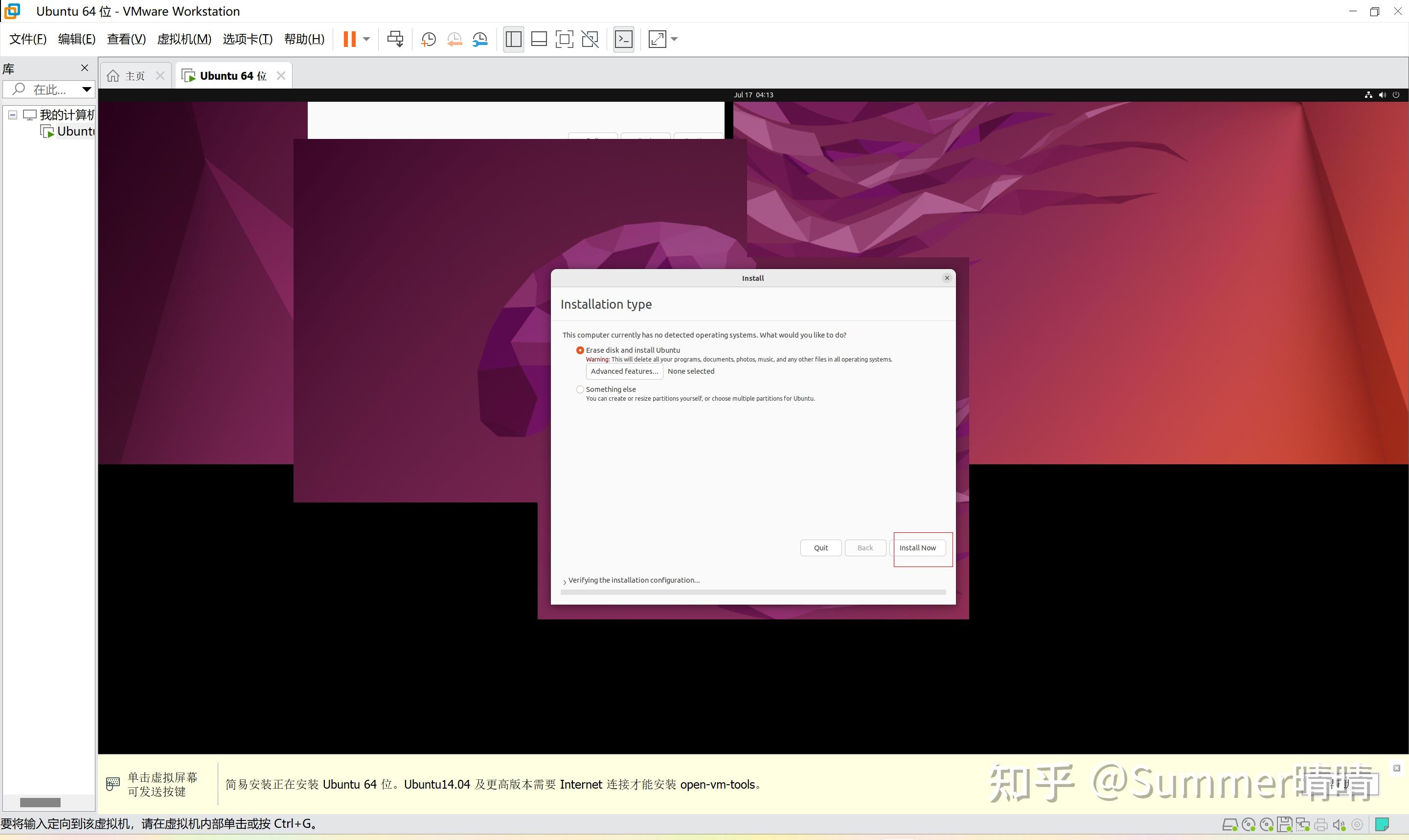Open the snapshot manager
This screenshot has width=1409, height=840.
pos(480,39)
